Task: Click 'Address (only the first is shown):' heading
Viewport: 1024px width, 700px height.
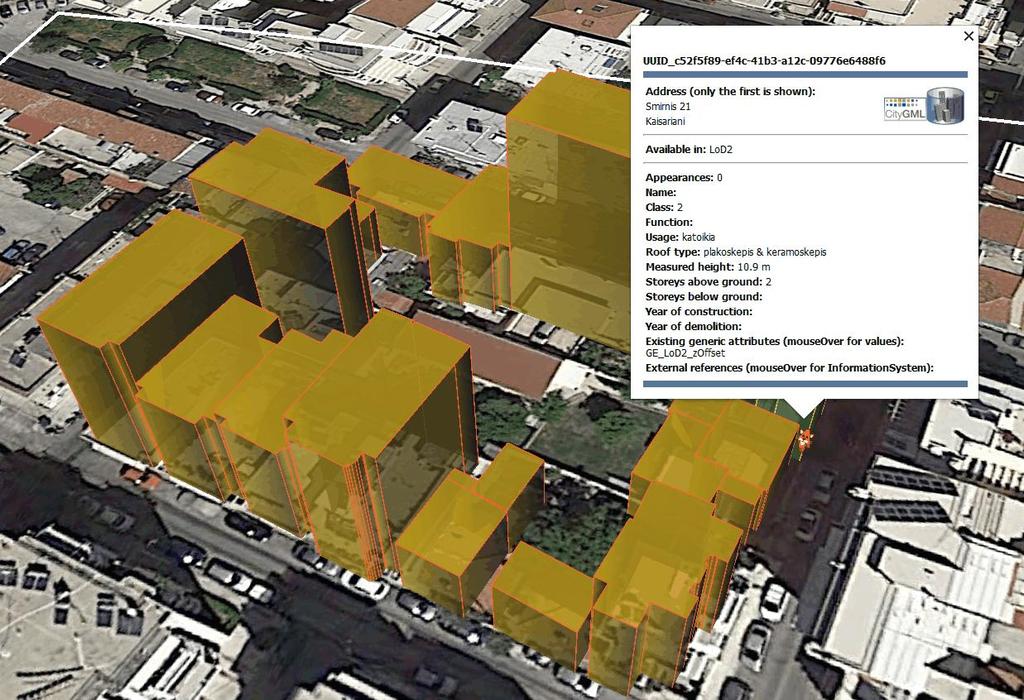Action: 730,91
